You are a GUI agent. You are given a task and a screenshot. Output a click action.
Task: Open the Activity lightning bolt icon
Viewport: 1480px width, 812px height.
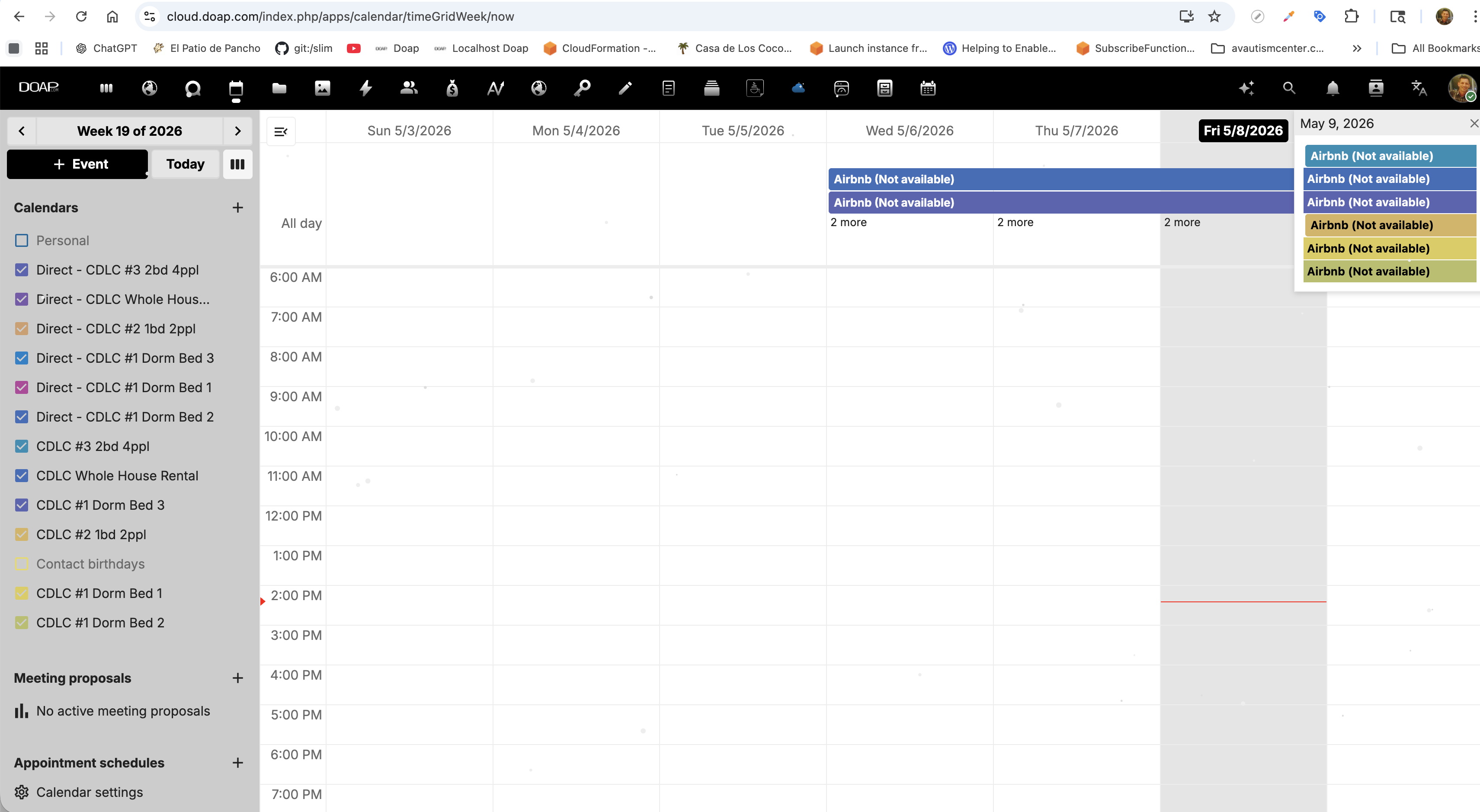click(x=366, y=88)
